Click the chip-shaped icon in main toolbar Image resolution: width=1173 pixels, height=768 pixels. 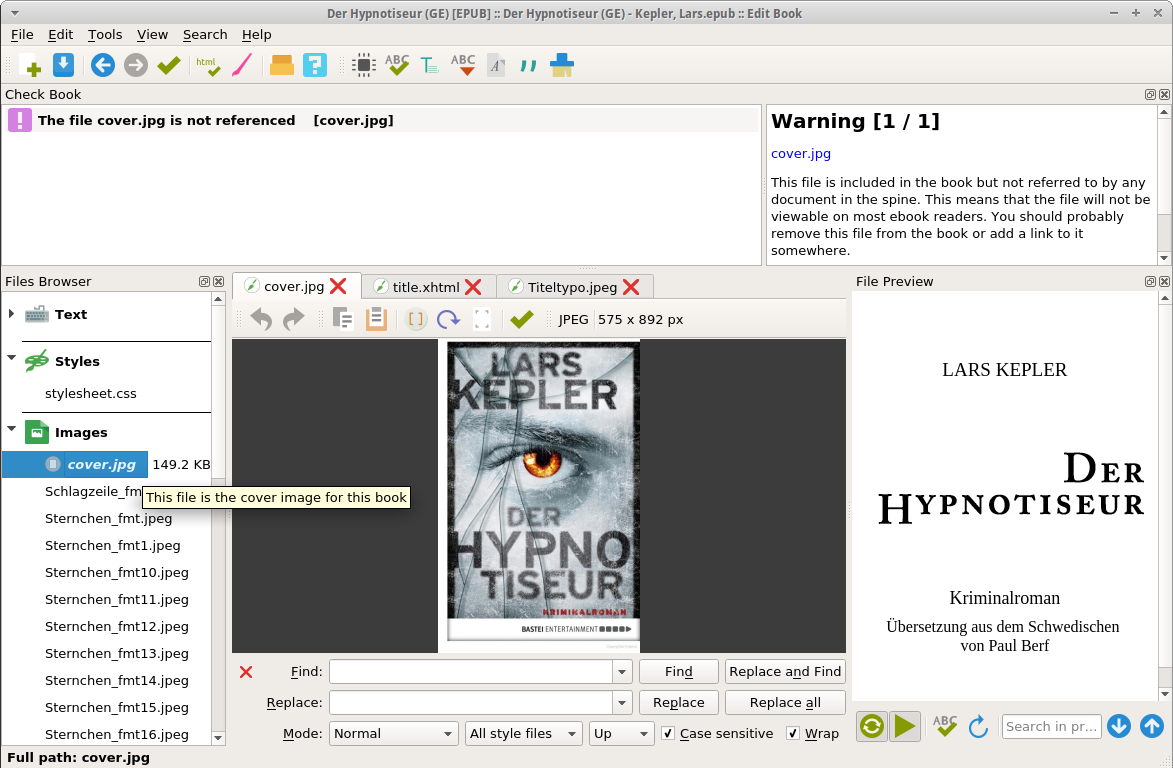click(364, 66)
